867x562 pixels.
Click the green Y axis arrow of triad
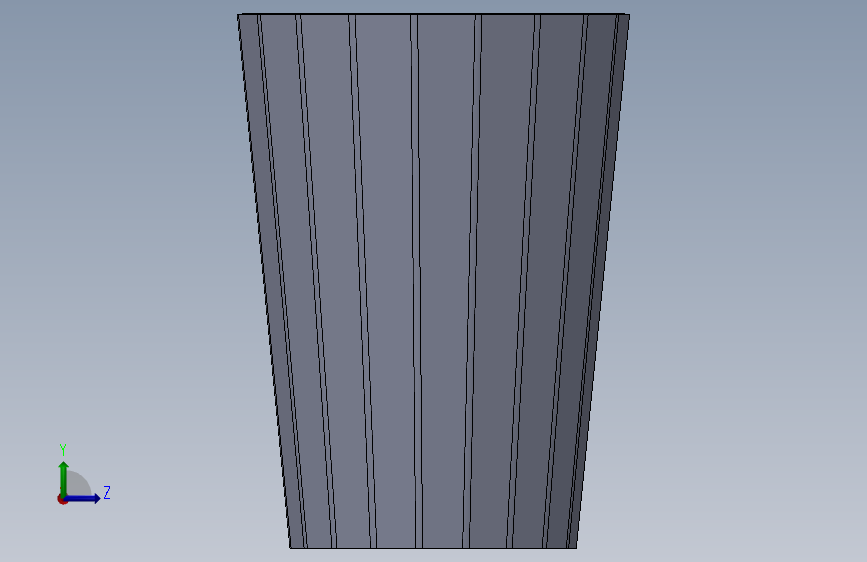(64, 480)
